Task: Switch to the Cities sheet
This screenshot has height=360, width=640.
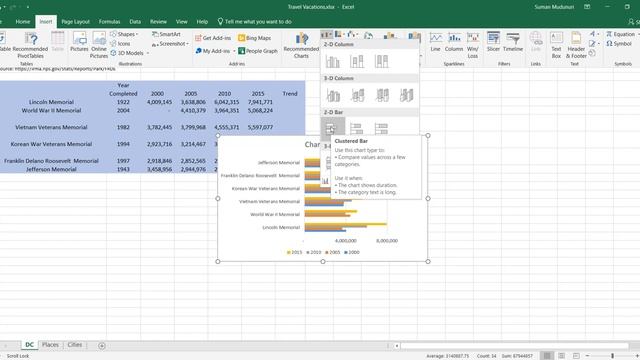Action: tap(75, 345)
